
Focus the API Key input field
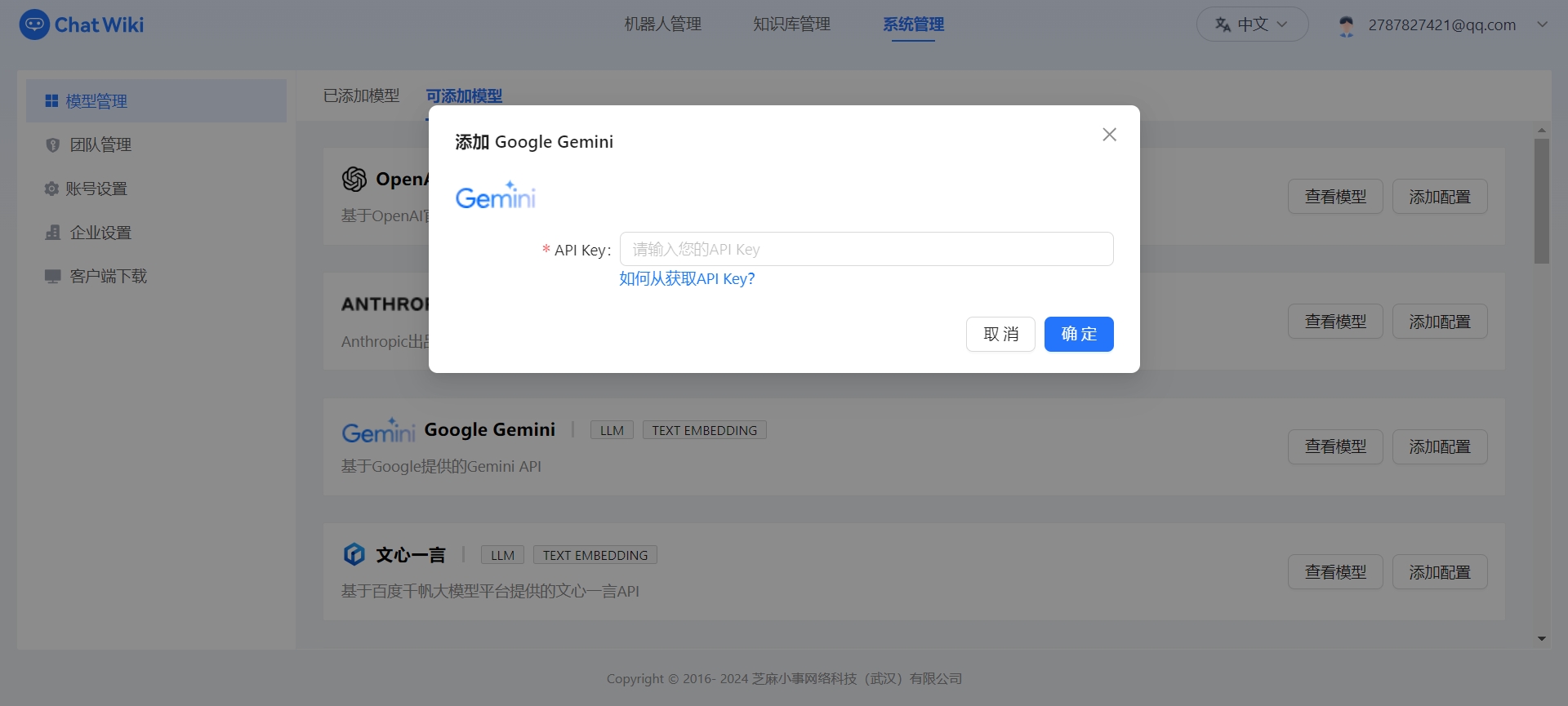(866, 249)
